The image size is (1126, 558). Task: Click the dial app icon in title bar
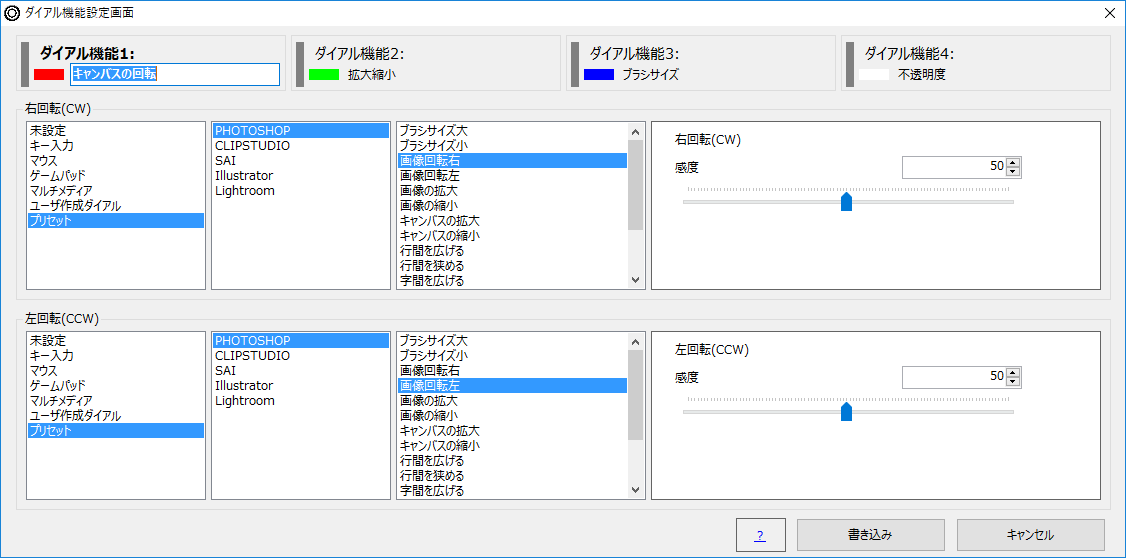click(12, 12)
